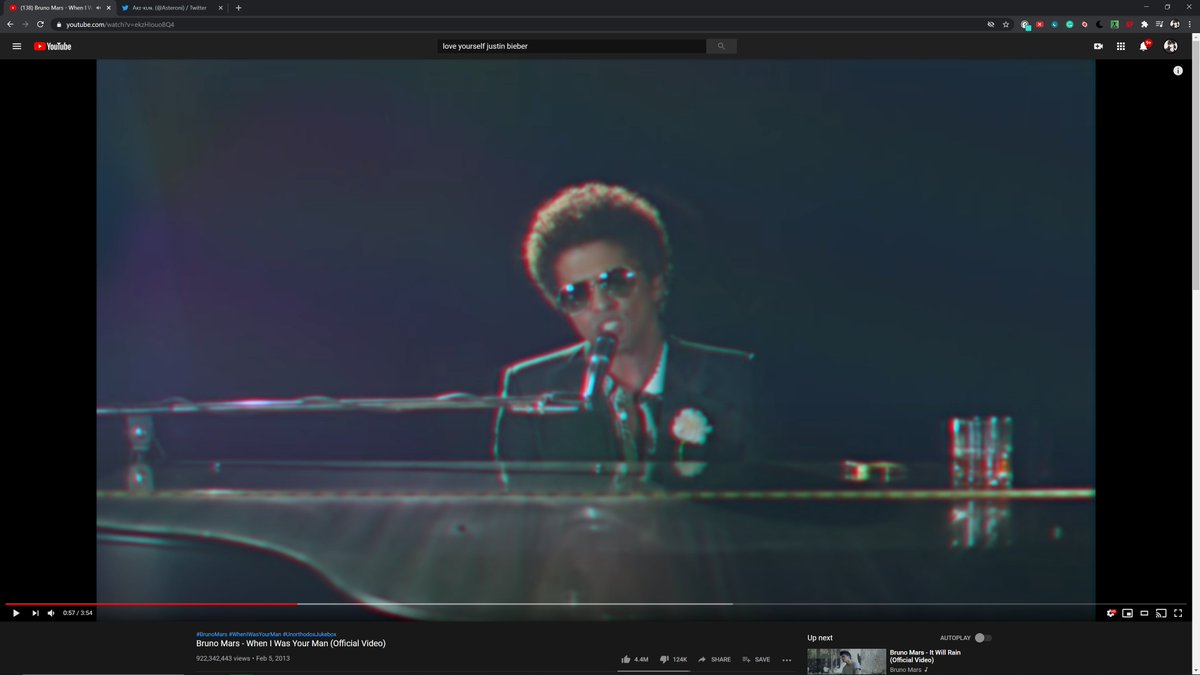Open YouTube notifications bell

(1142, 46)
